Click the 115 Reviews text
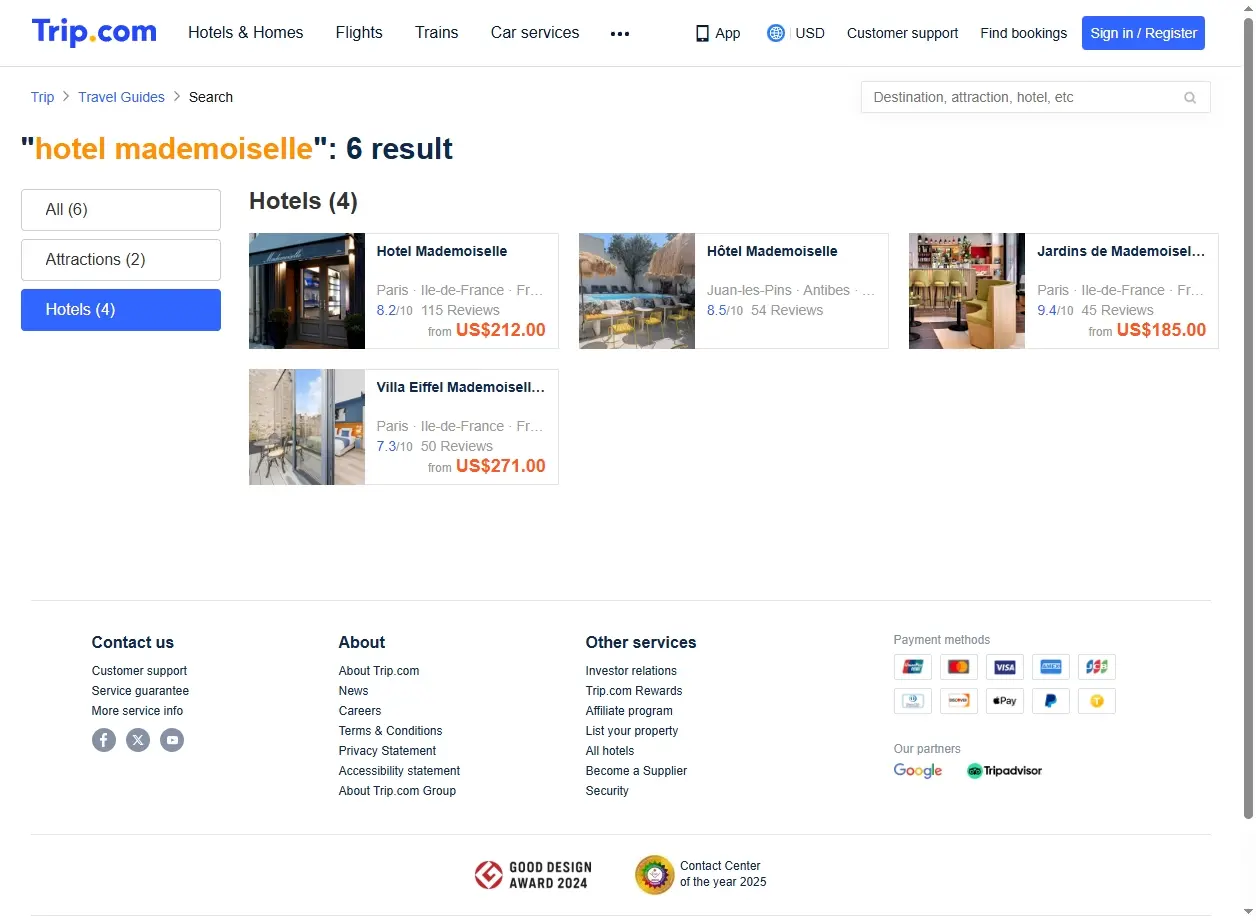Image resolution: width=1256 pixels, height=921 pixels. [x=460, y=310]
